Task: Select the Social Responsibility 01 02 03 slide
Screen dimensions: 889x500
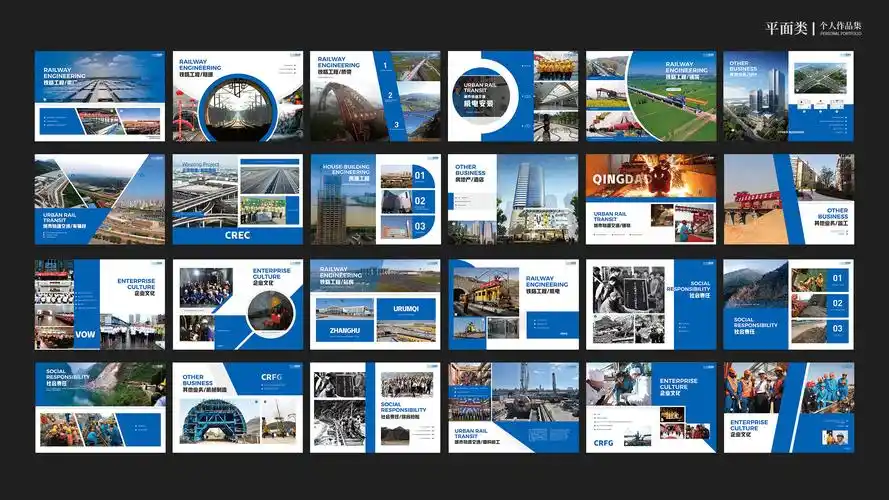Action: [x=789, y=304]
